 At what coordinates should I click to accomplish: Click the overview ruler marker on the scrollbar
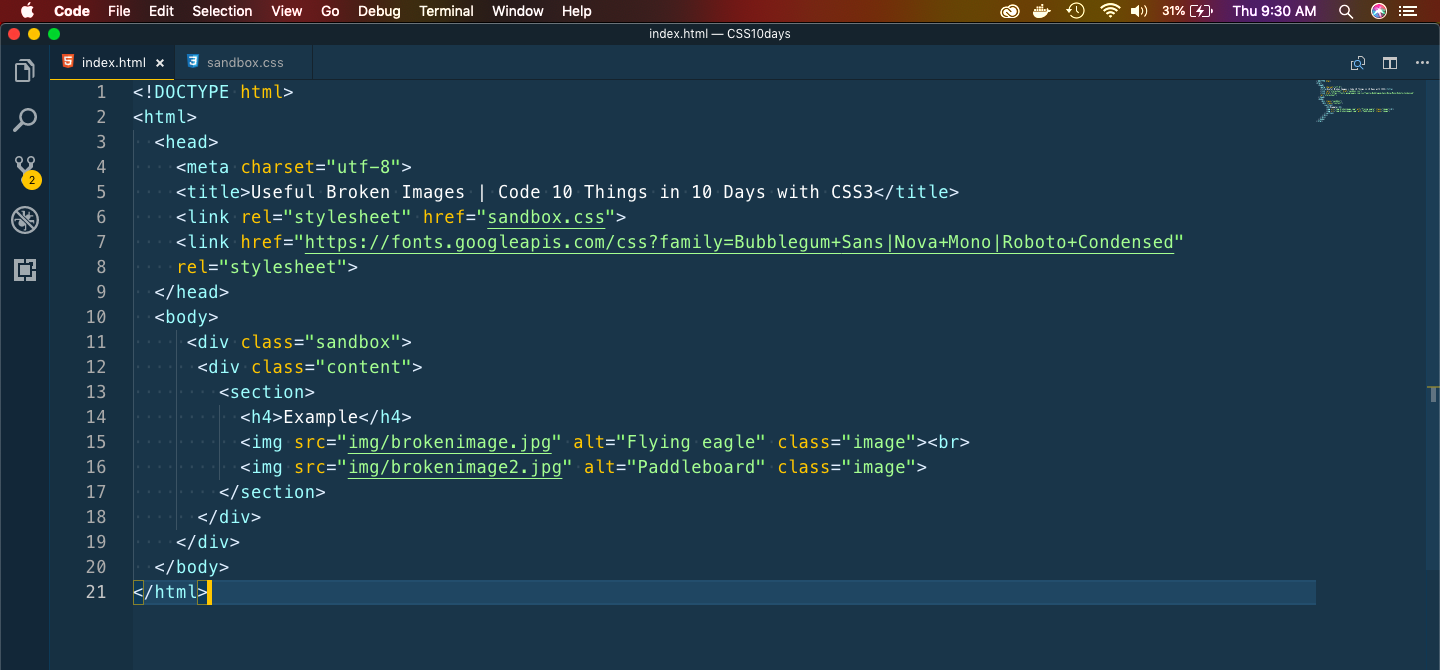pos(1433,393)
